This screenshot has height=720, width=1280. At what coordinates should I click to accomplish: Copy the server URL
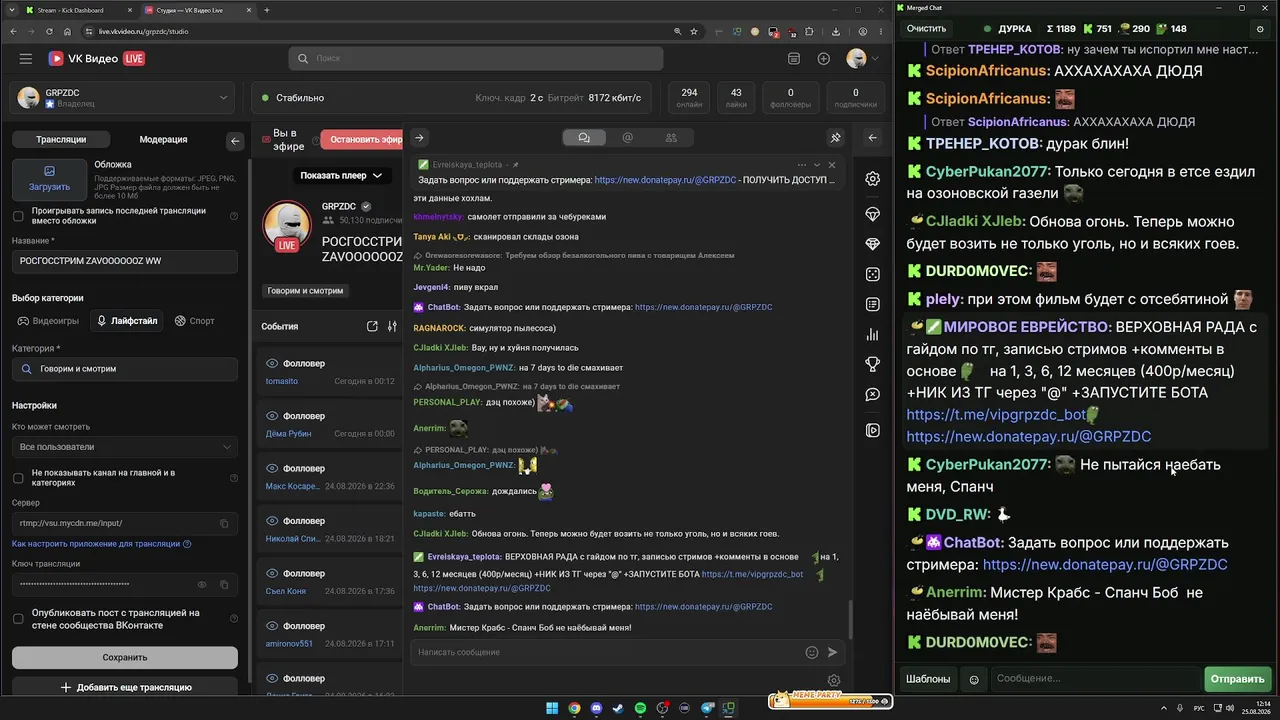[x=224, y=523]
